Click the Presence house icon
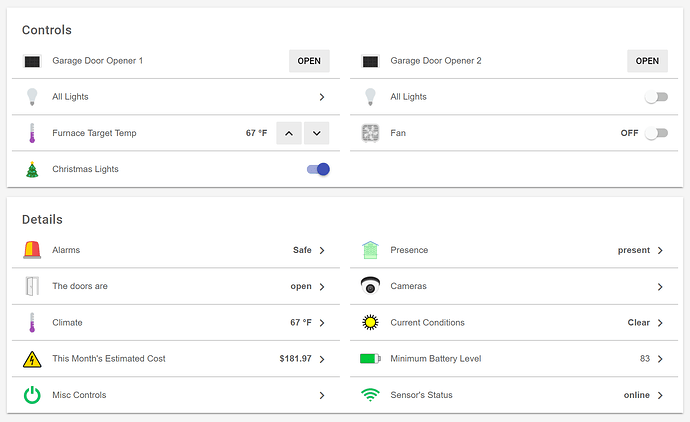The image size is (690, 422). coord(371,250)
